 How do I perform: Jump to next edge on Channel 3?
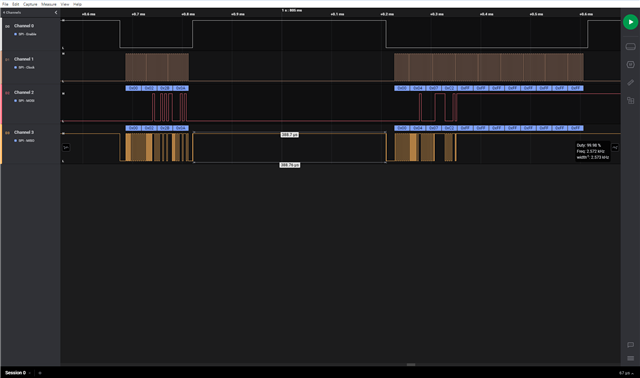pos(615,147)
